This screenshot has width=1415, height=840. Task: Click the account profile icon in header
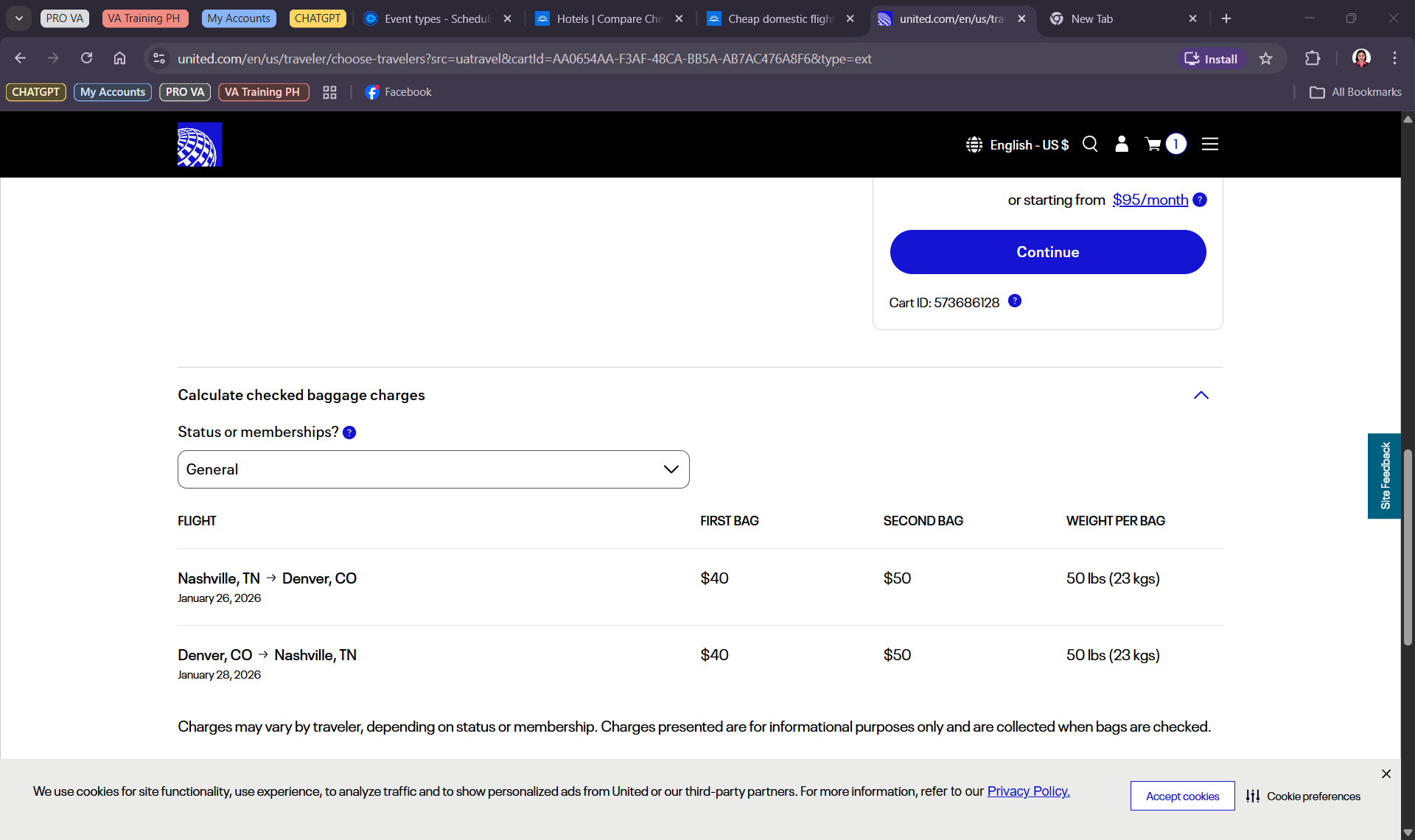click(1122, 144)
